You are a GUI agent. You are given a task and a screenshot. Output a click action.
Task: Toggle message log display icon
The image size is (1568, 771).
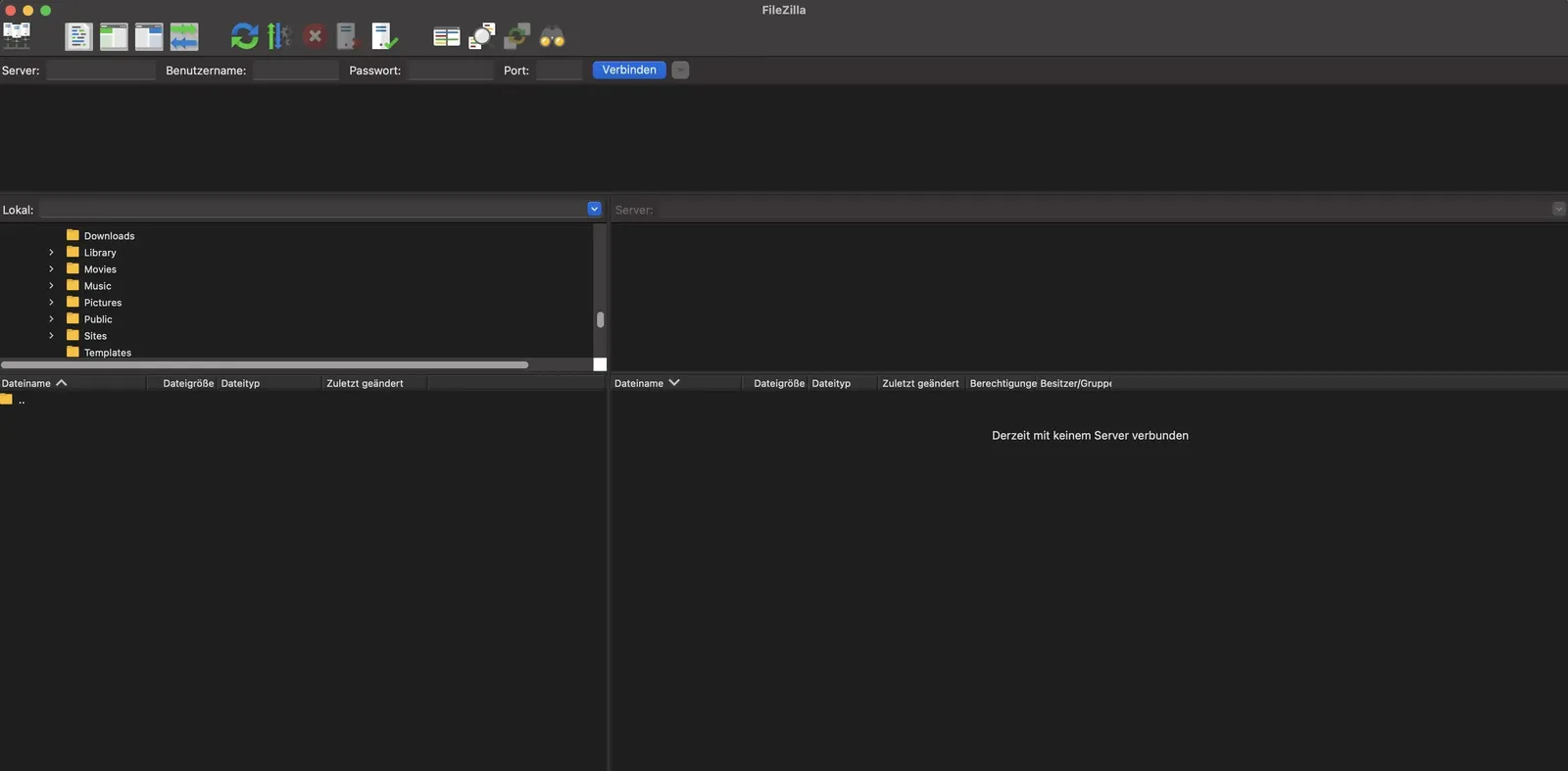click(78, 37)
